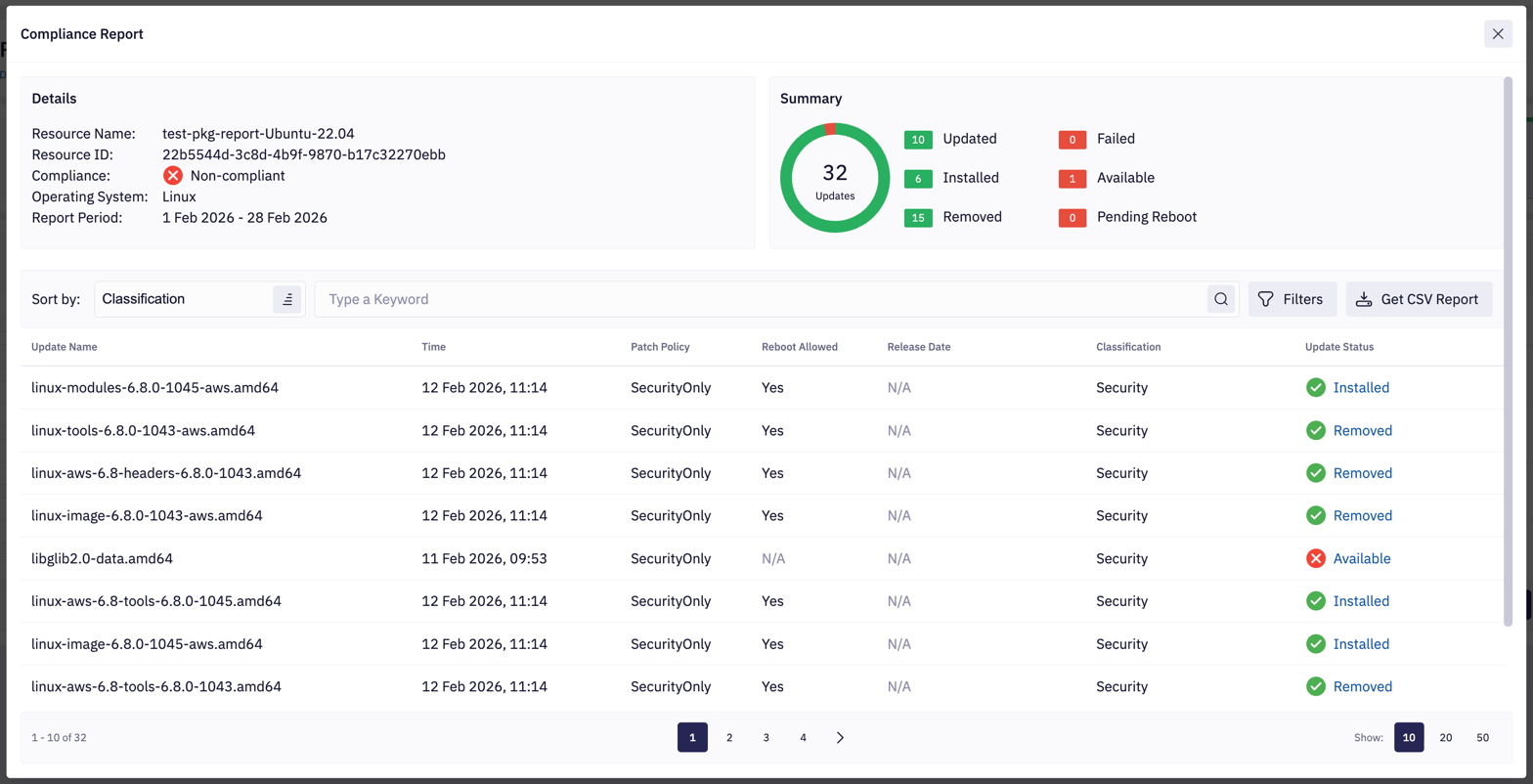Close the Compliance Report dialog
This screenshot has width=1533, height=784.
[x=1498, y=34]
